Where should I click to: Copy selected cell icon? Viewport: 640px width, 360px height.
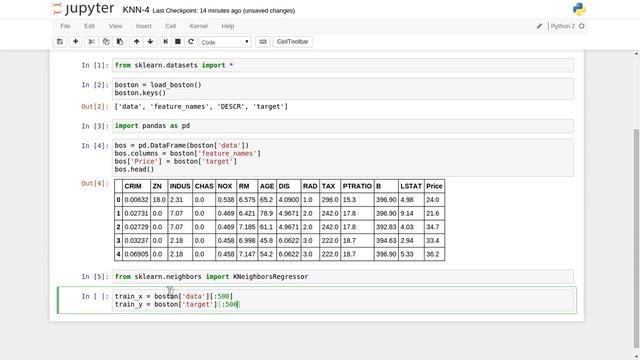(x=106, y=42)
